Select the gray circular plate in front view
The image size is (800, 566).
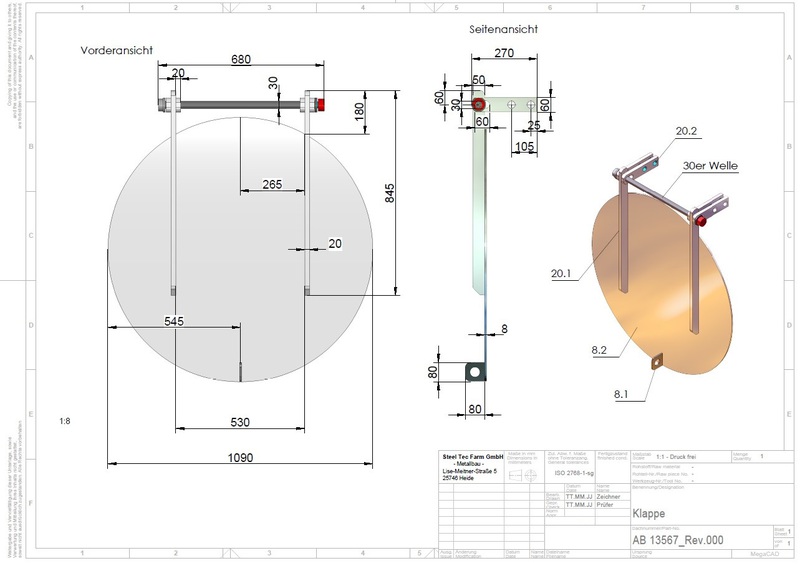point(240,250)
